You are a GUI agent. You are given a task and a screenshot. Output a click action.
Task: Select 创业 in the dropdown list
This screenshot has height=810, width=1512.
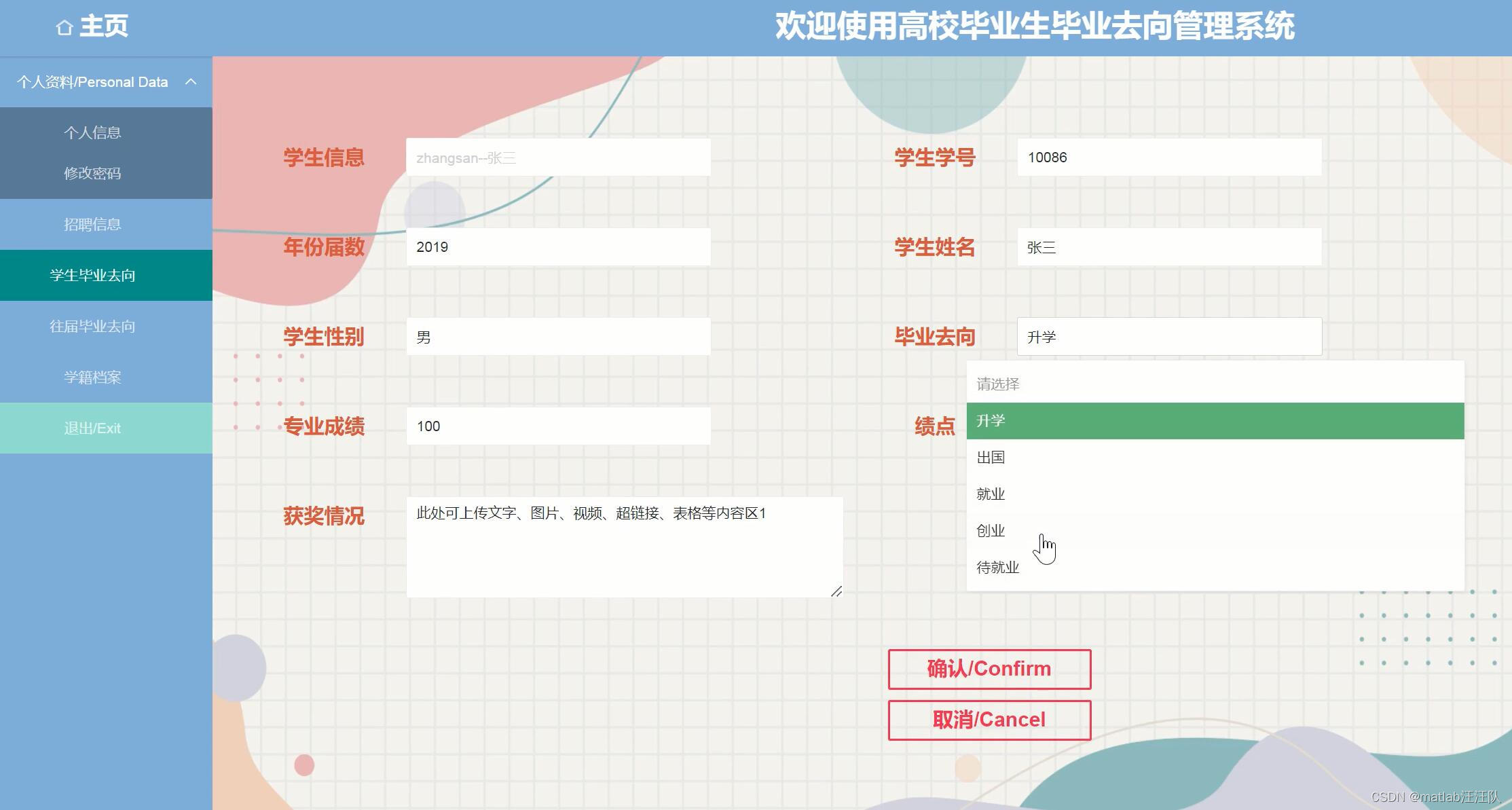coord(991,531)
